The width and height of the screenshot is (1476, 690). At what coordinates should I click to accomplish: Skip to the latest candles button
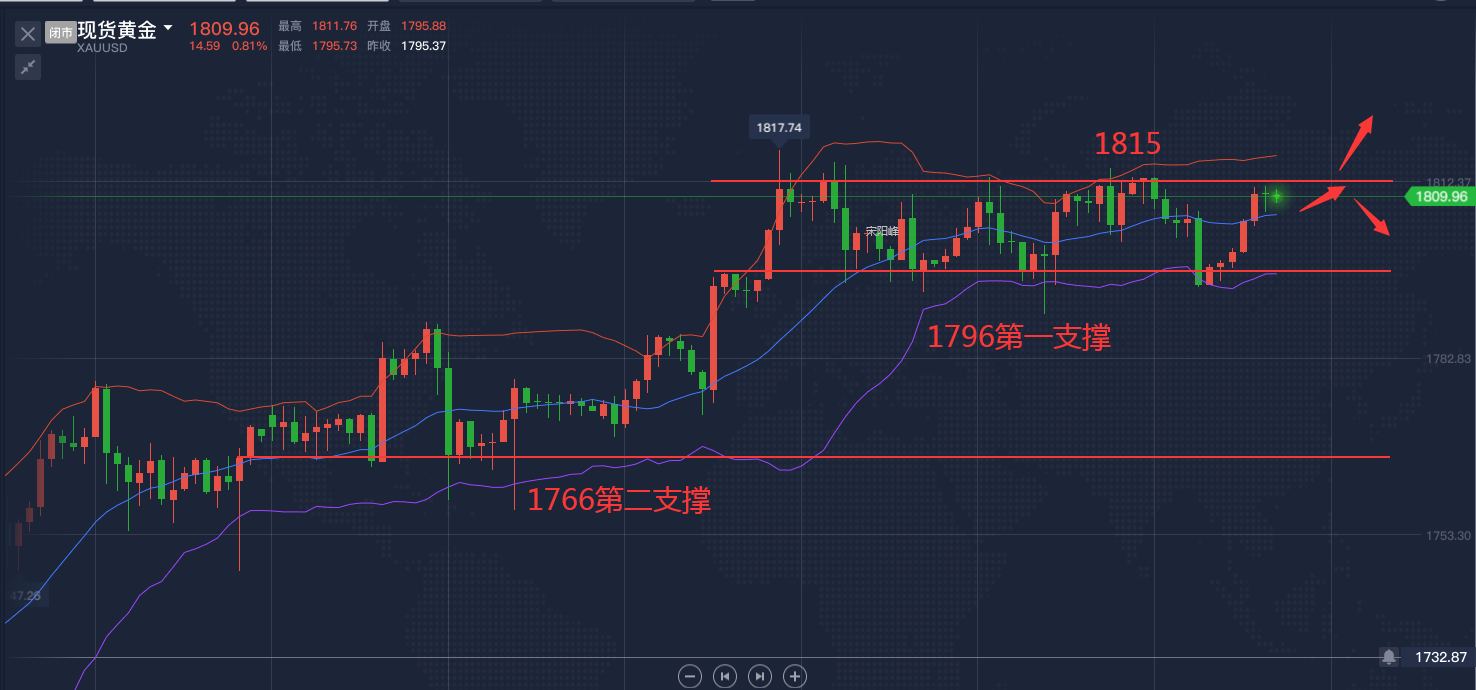coord(760,676)
